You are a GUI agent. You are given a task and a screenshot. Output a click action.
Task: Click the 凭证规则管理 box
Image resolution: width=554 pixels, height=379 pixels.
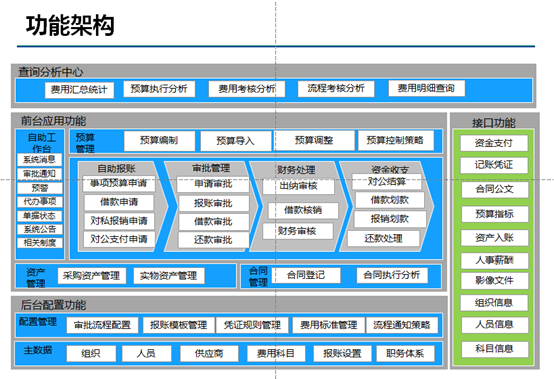(252, 325)
